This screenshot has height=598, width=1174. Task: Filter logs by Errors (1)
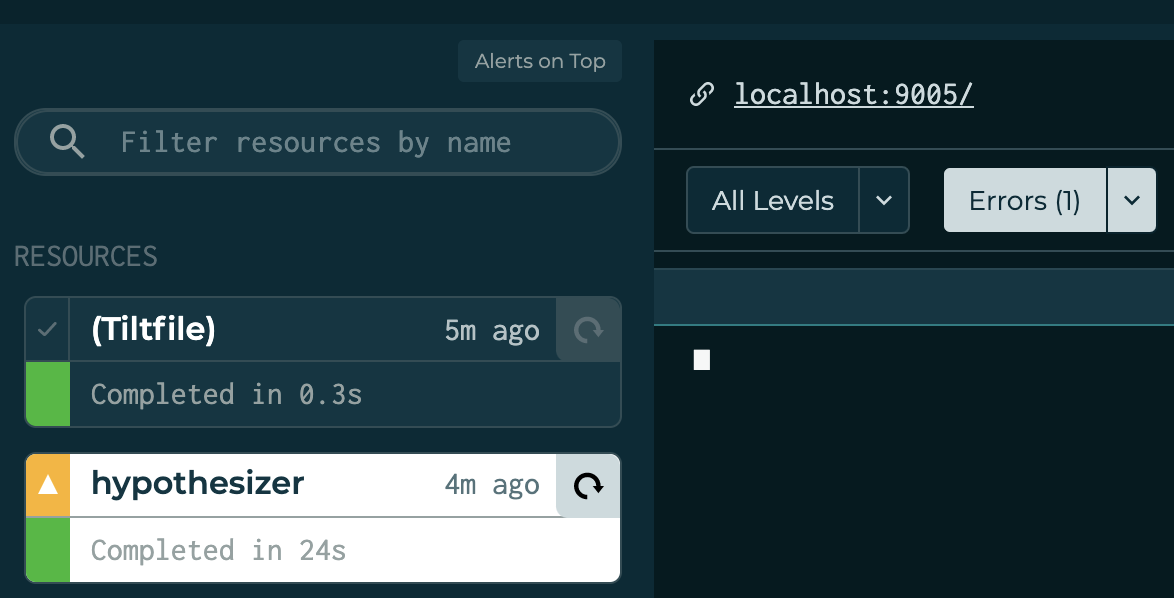[1024, 201]
